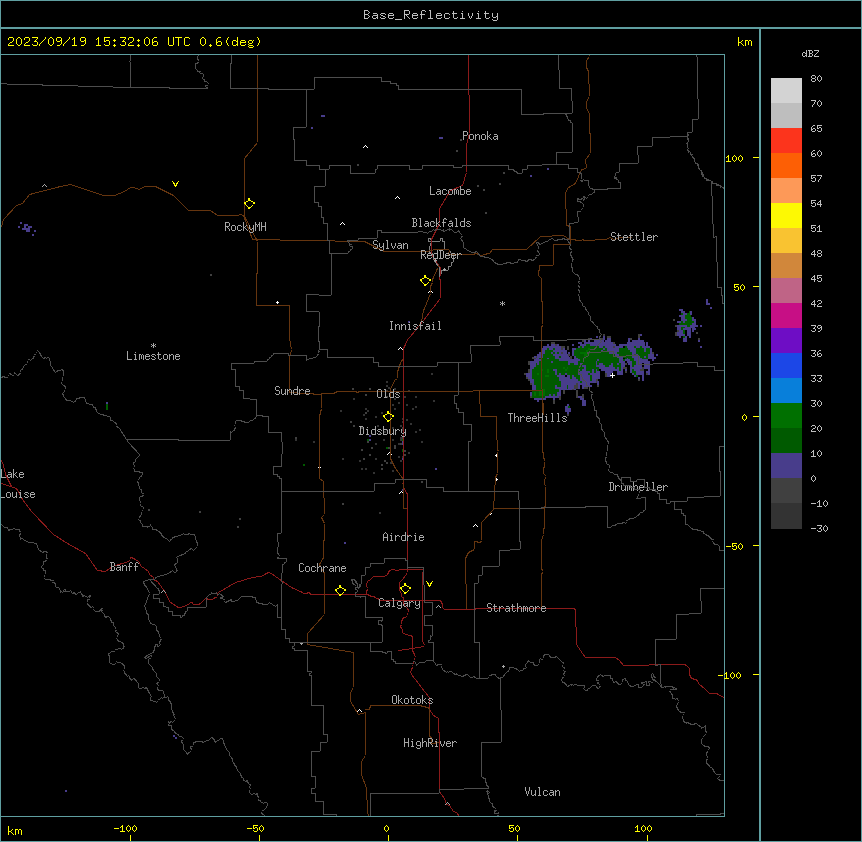
Task: Click the yellow station marker above Calgary label
Action: coord(405,589)
